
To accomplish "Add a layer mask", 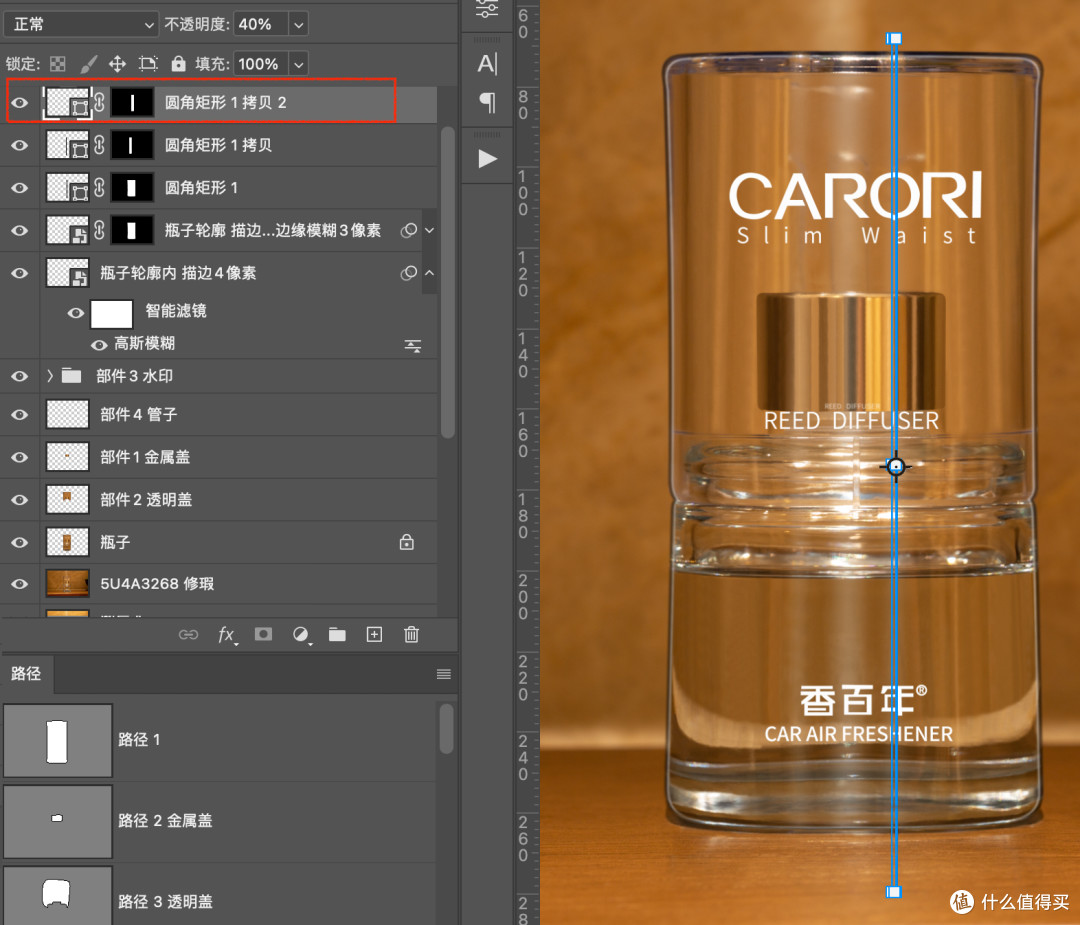I will 263,634.
